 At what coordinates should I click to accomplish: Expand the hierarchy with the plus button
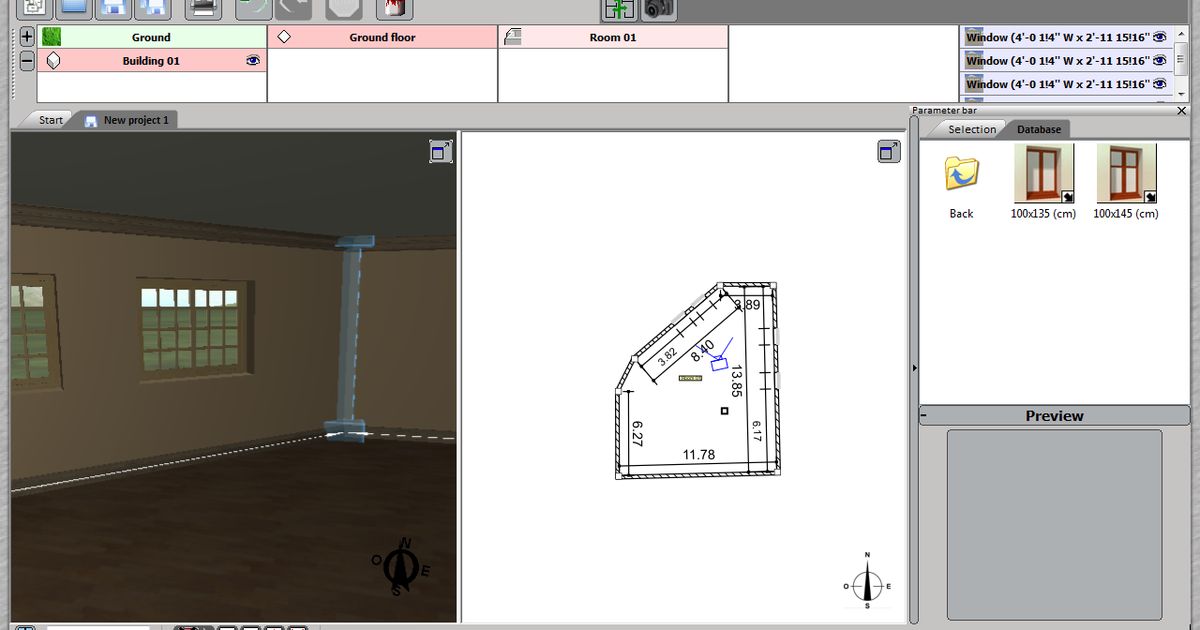(x=27, y=37)
